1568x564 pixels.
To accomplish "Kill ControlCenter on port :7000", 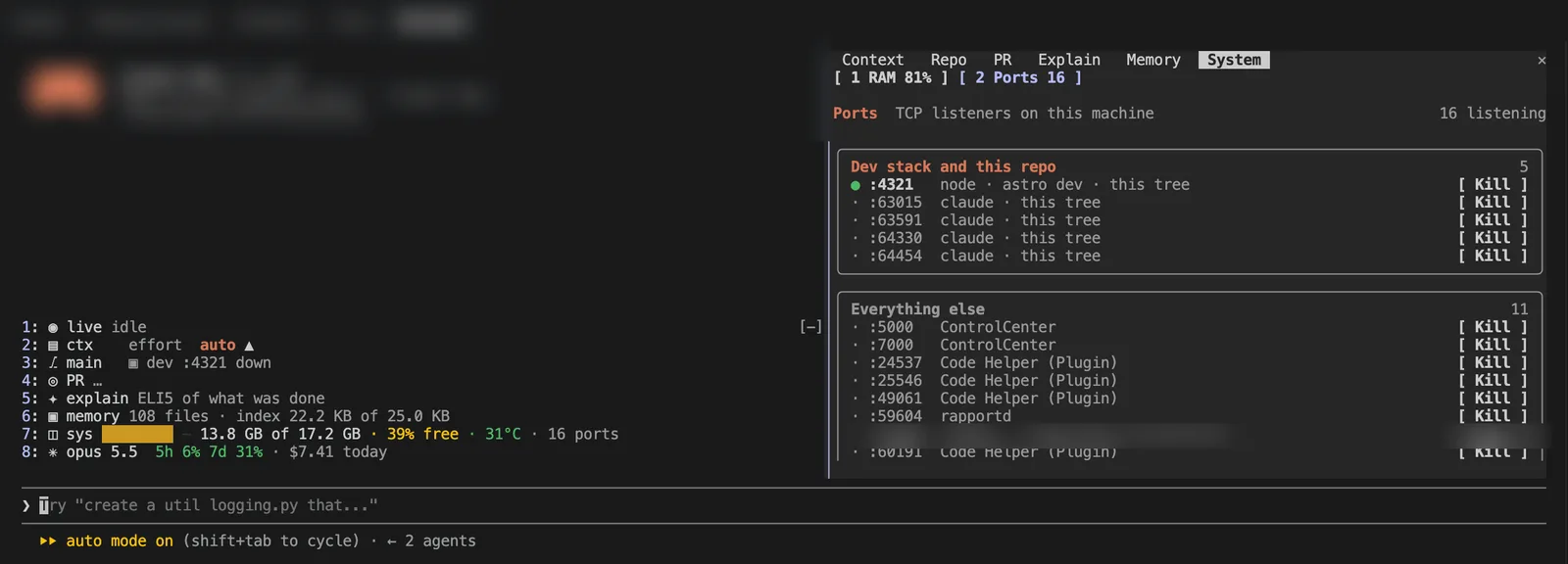I will pyautogui.click(x=1492, y=345).
